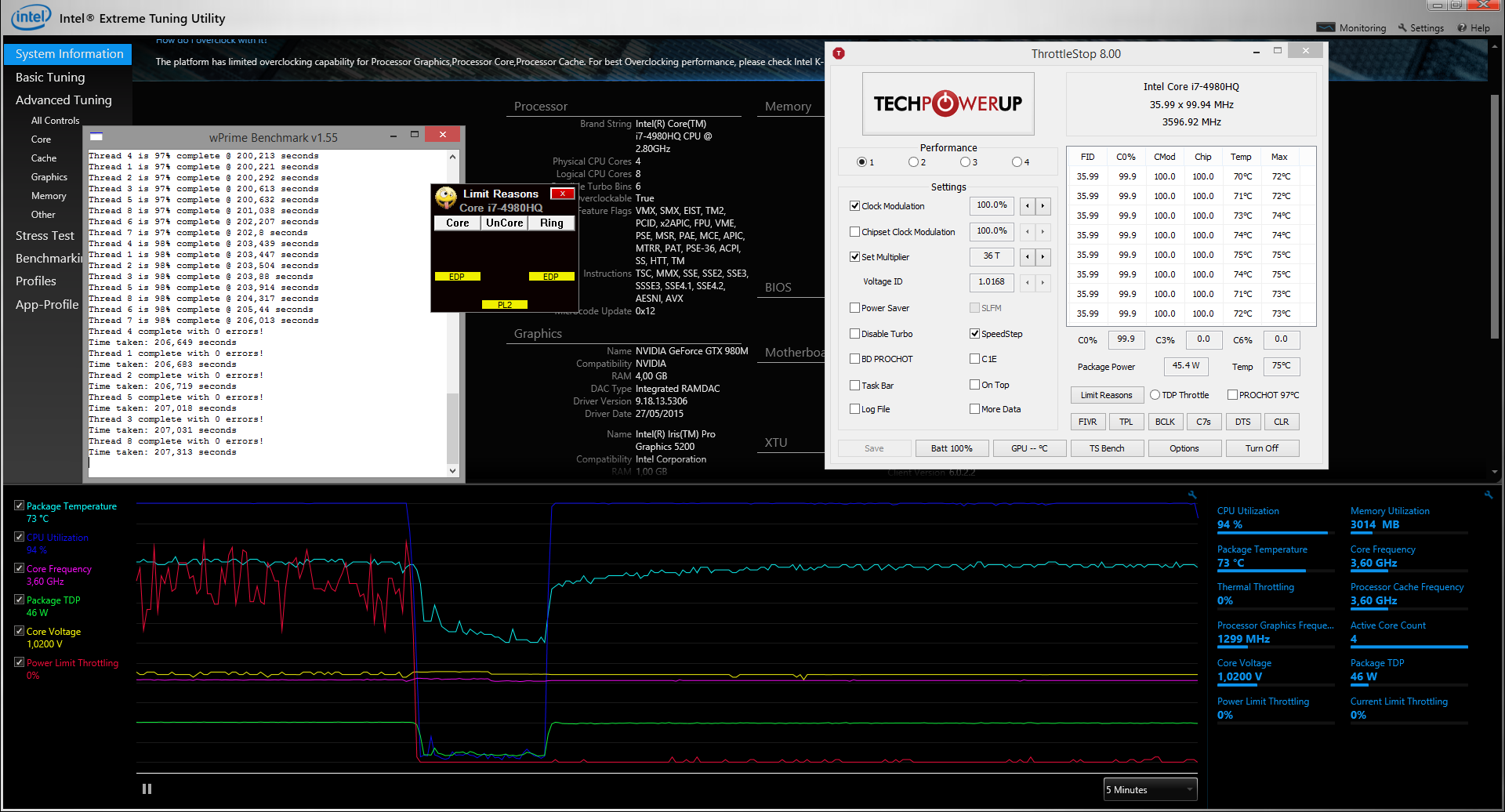This screenshot has height=812, width=1505.
Task: Click the TechPowerUp logo in ThrottleStop
Action: [x=948, y=103]
